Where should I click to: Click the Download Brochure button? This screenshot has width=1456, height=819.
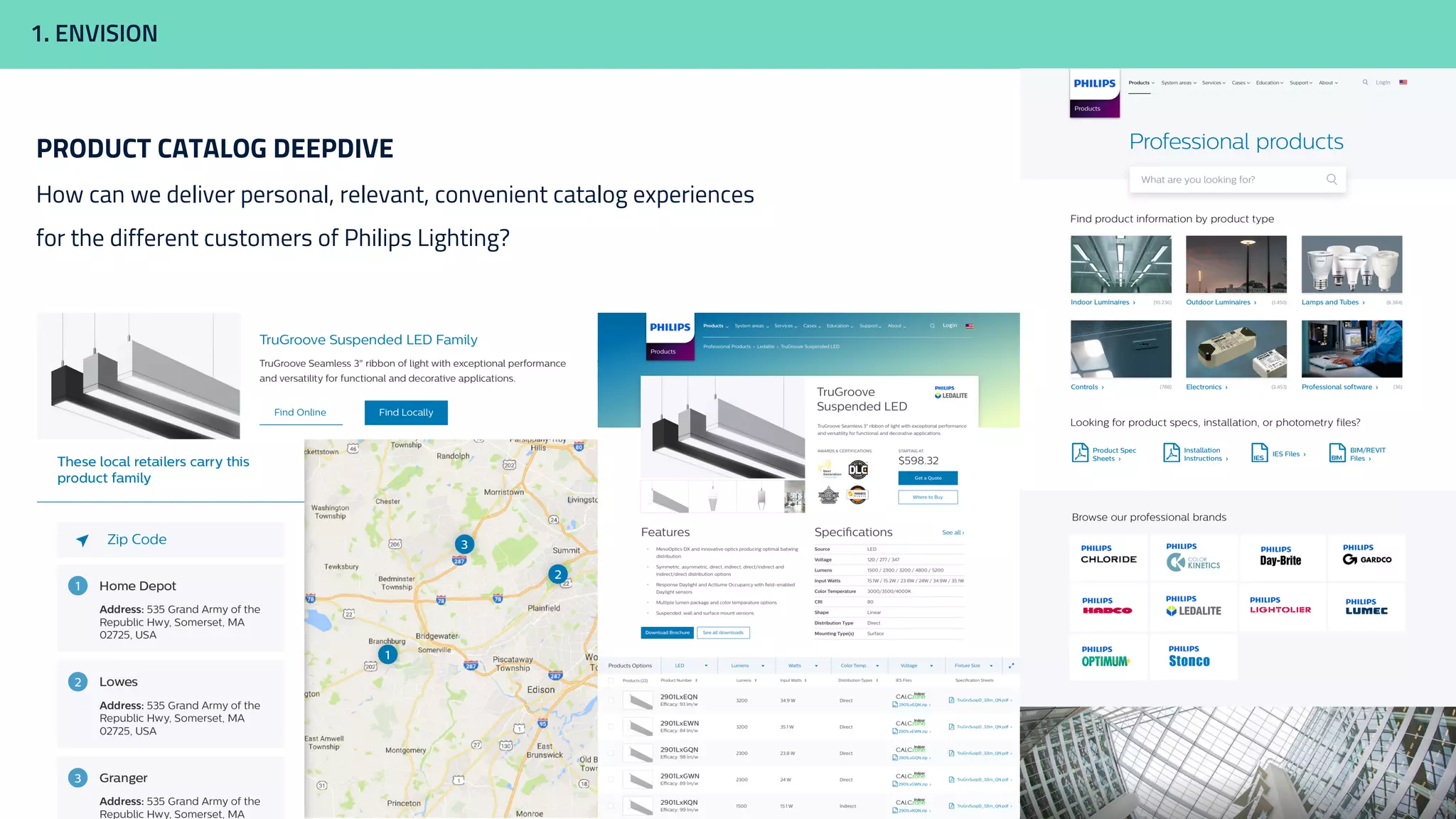tap(667, 633)
